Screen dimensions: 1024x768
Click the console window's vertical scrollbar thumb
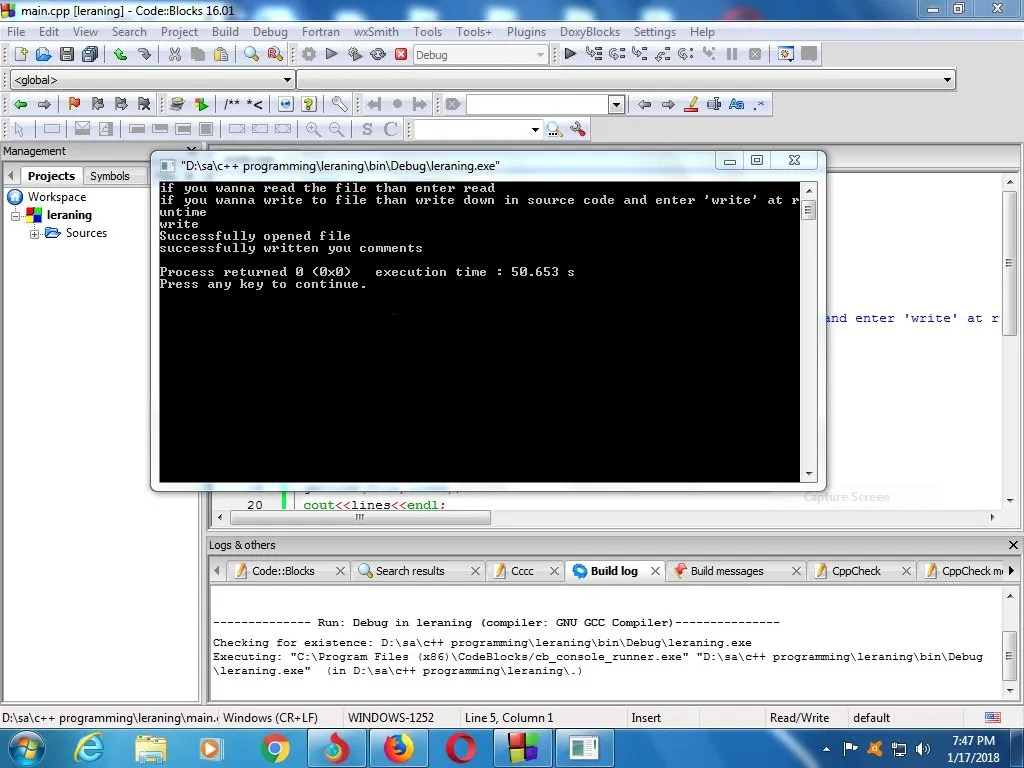coord(808,210)
